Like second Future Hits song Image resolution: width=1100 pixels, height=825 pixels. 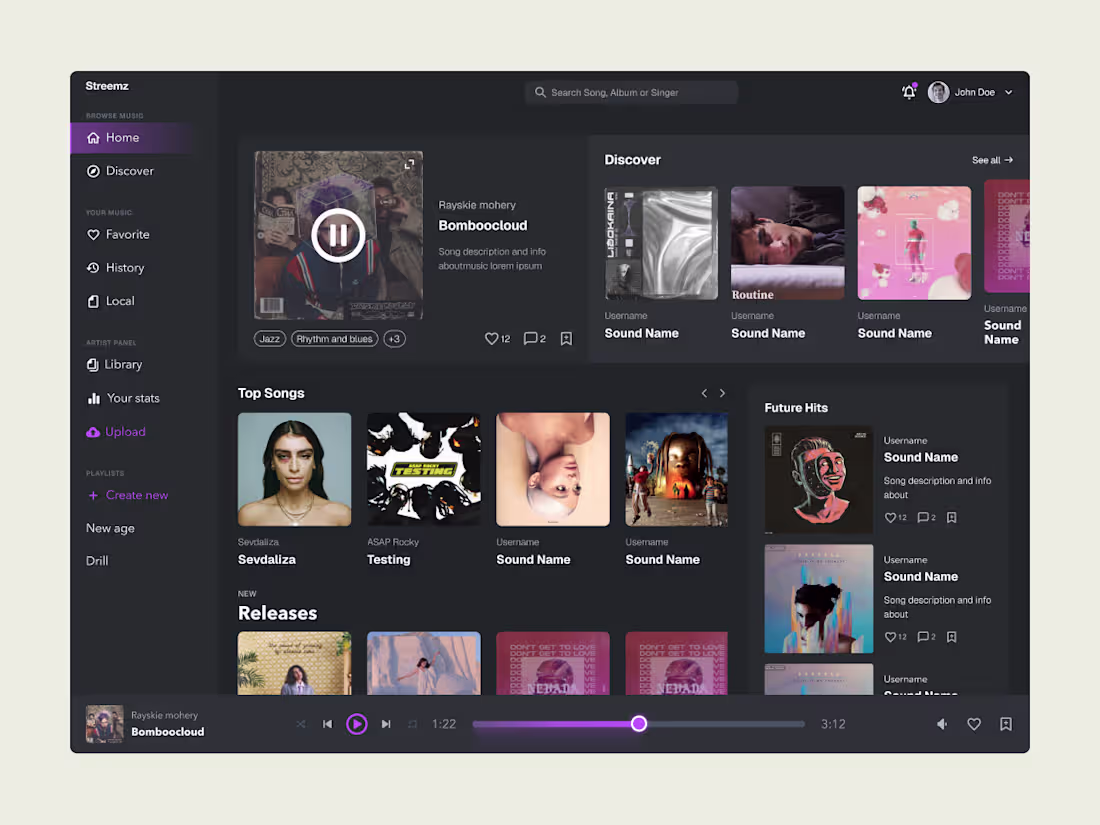890,637
